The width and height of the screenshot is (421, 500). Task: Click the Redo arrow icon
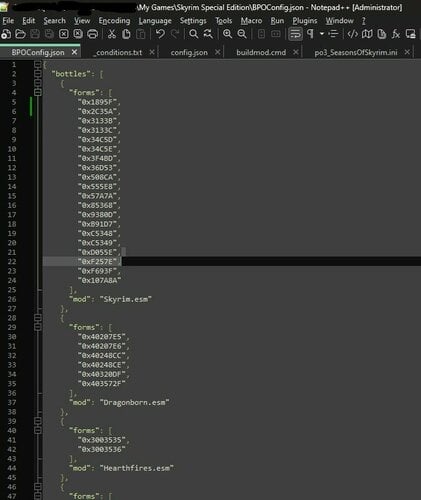pyautogui.click(x=175, y=34)
